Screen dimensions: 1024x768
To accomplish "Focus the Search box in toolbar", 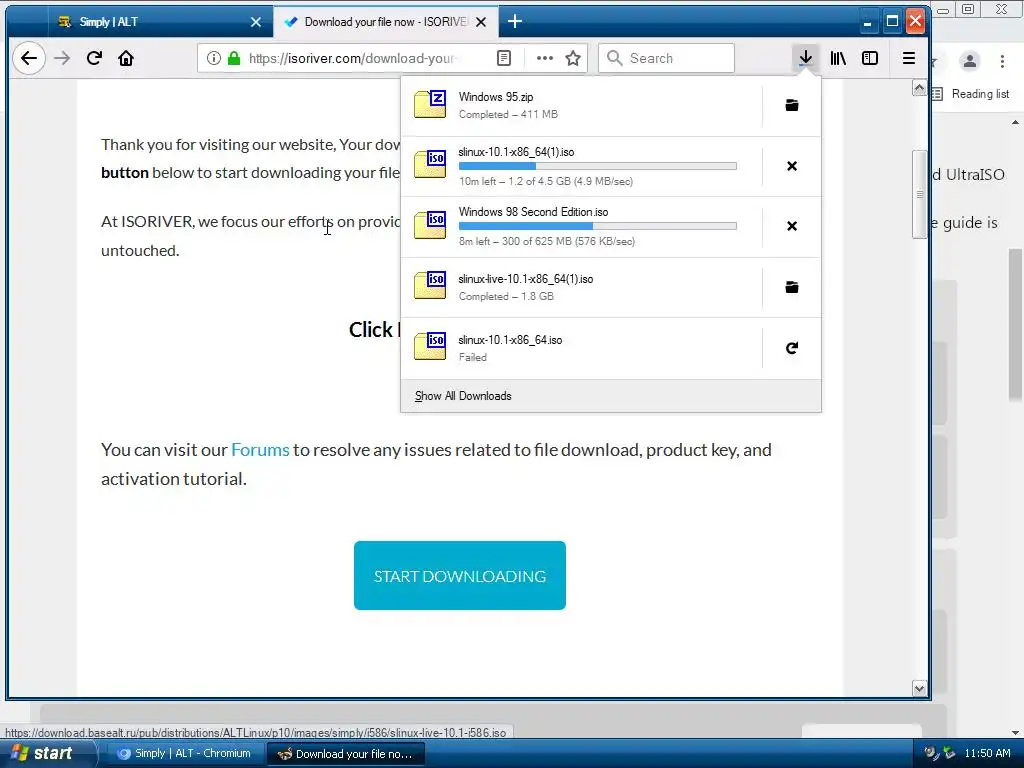I will point(666,58).
